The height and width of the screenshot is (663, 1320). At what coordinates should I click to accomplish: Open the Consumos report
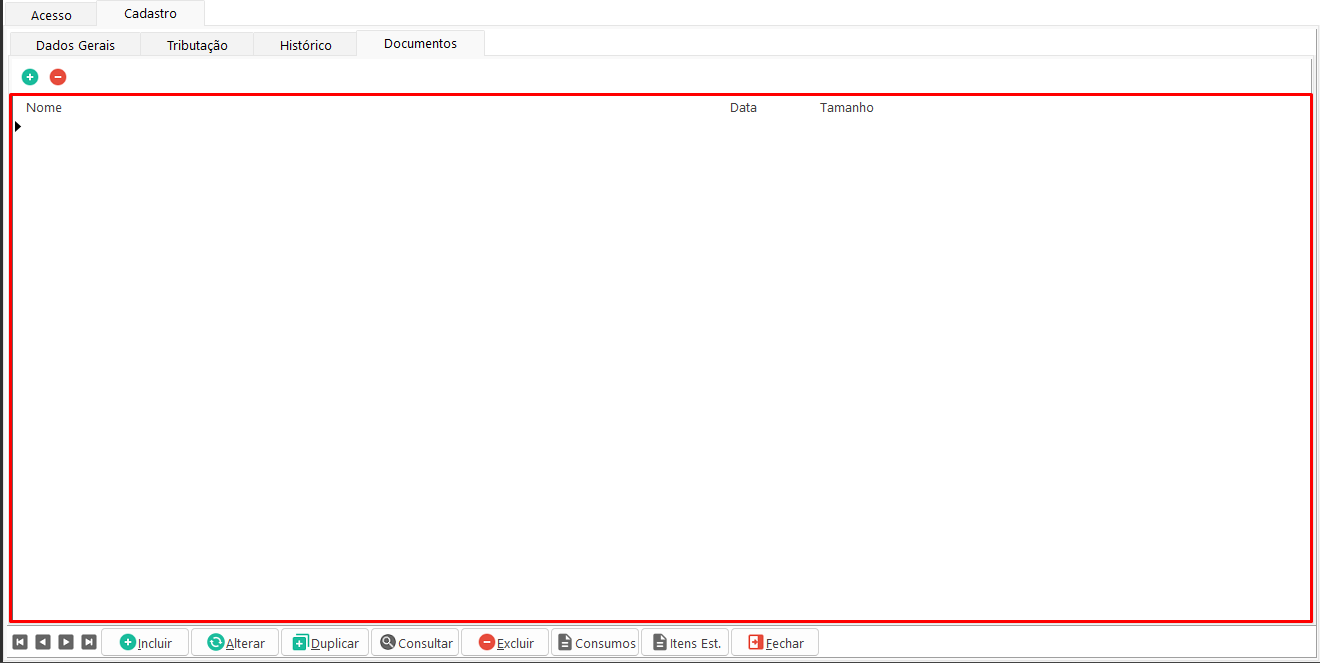click(x=595, y=643)
